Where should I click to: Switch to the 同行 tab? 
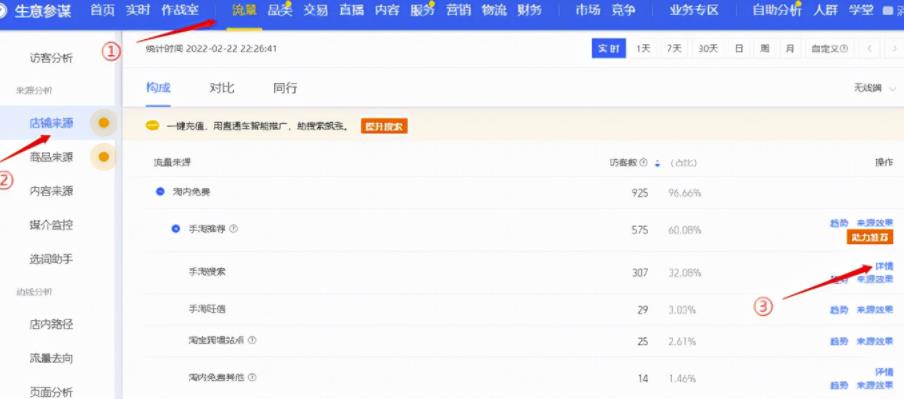click(x=285, y=88)
